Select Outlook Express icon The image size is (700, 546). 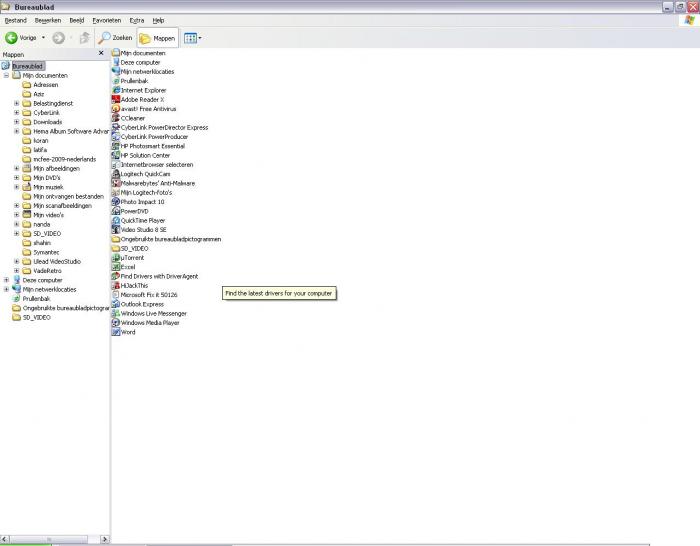[x=116, y=304]
